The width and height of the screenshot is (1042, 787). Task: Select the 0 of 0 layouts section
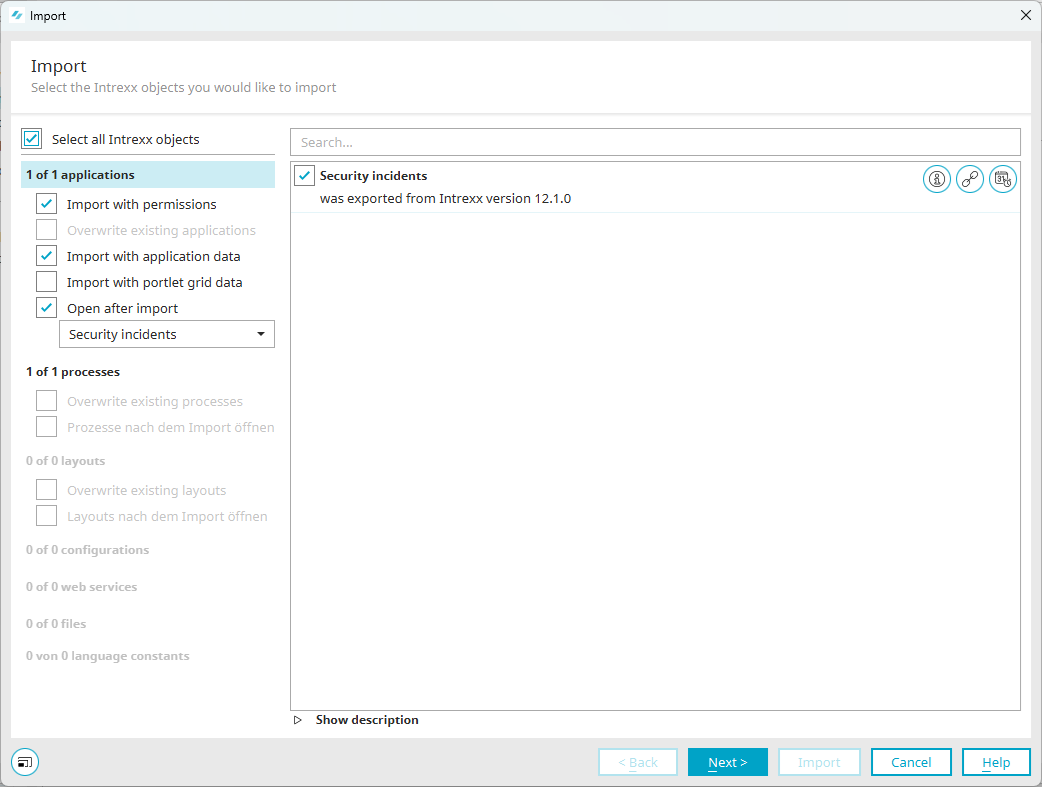(x=66, y=461)
